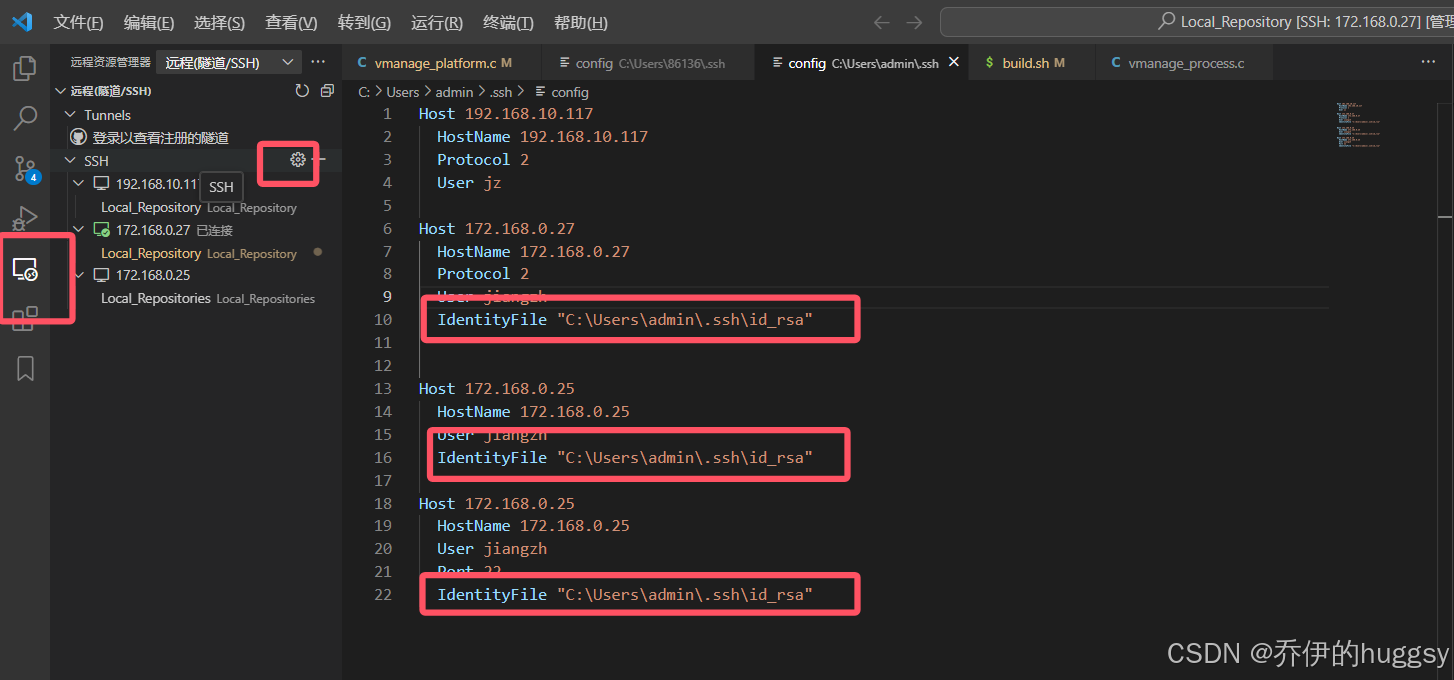
Task: Collapse the 192.168.10.117 host node
Action: (x=80, y=184)
